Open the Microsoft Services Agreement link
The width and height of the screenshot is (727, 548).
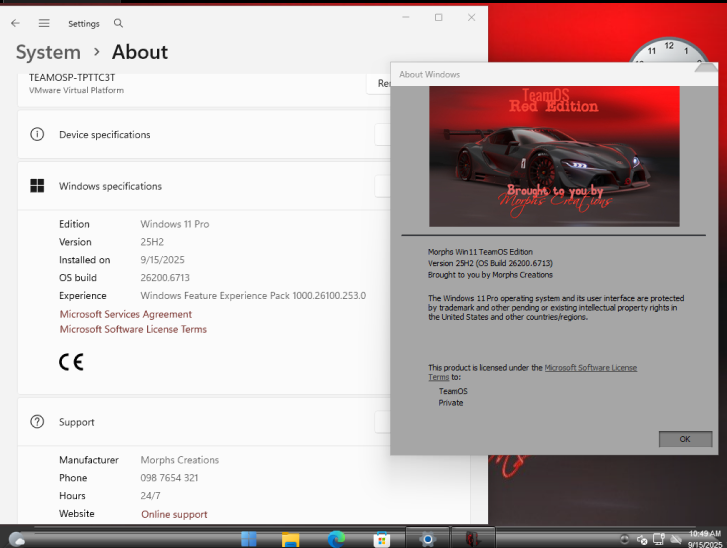[x=126, y=314]
